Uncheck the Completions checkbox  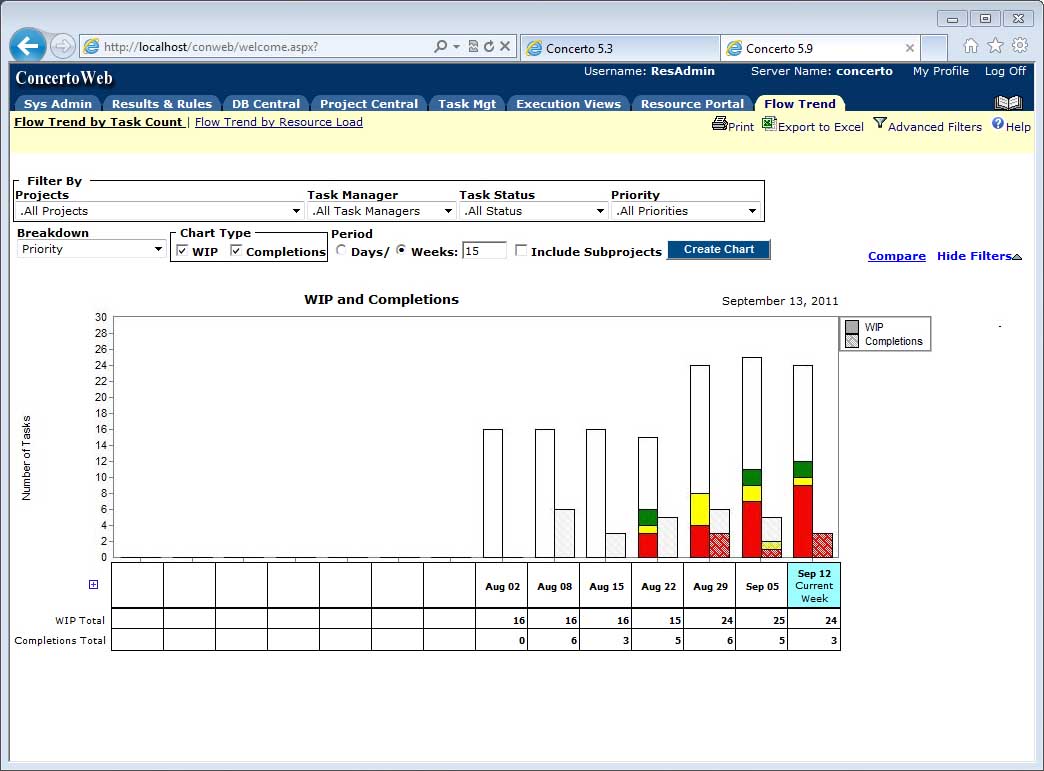pos(236,251)
